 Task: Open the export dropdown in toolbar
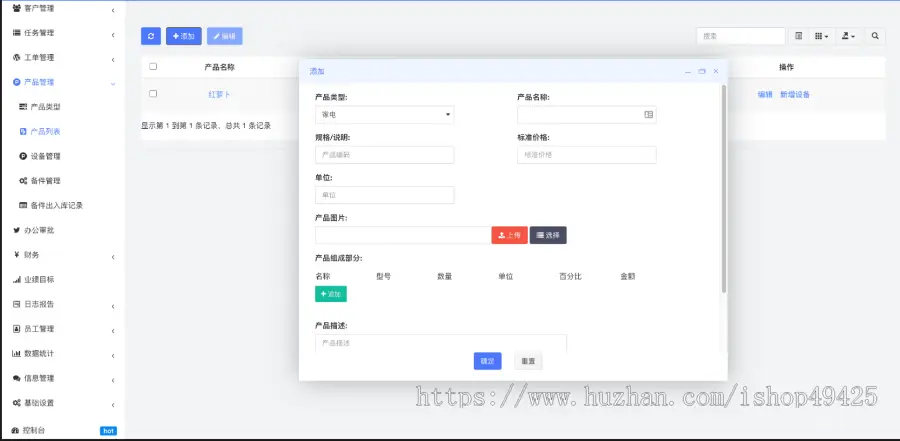point(847,36)
